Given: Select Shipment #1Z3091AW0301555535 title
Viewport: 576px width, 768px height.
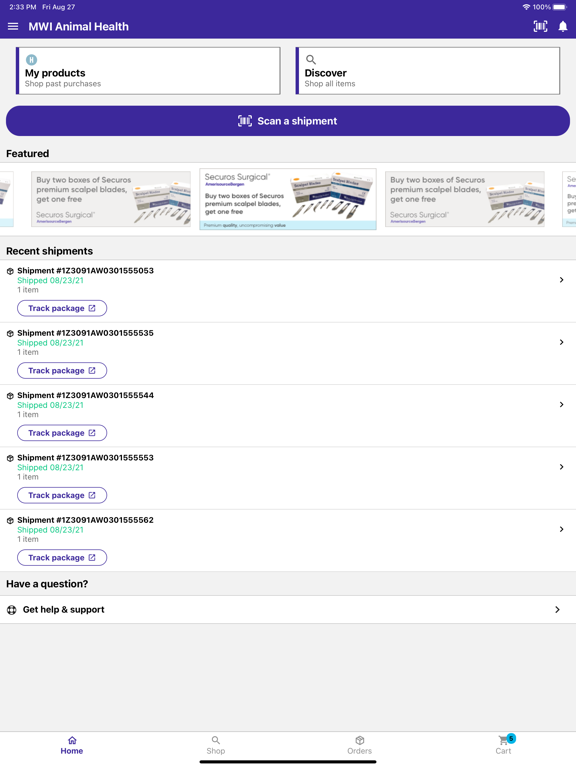Looking at the screenshot, I should [x=85, y=333].
